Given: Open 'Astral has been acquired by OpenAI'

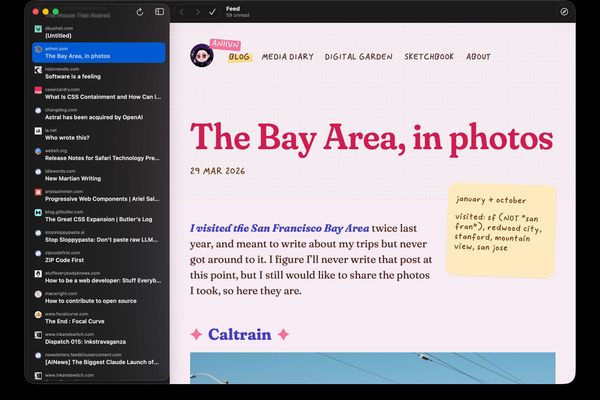Looking at the screenshot, I should click(99, 114).
